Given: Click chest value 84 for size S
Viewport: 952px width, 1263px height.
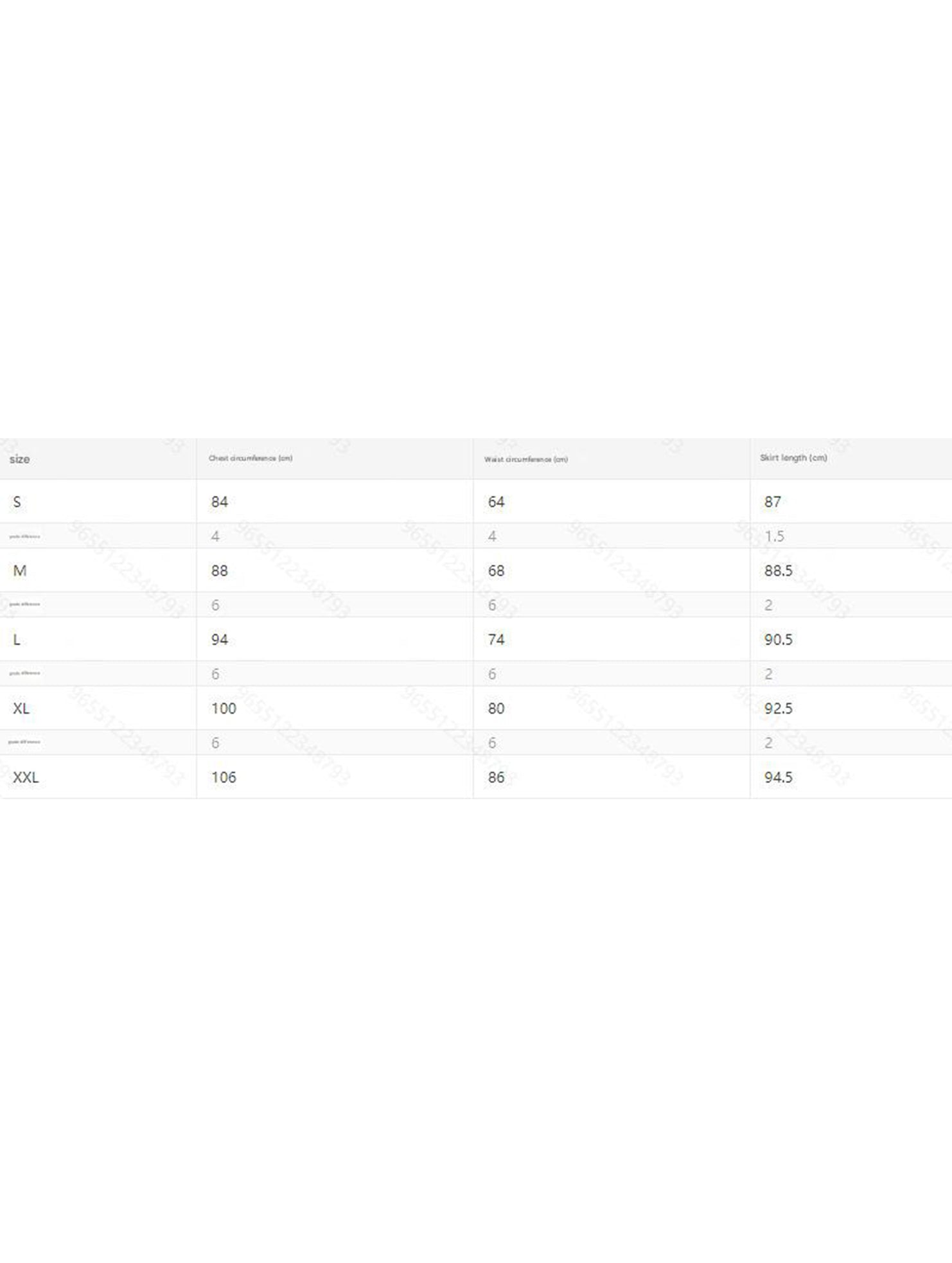Looking at the screenshot, I should 220,502.
